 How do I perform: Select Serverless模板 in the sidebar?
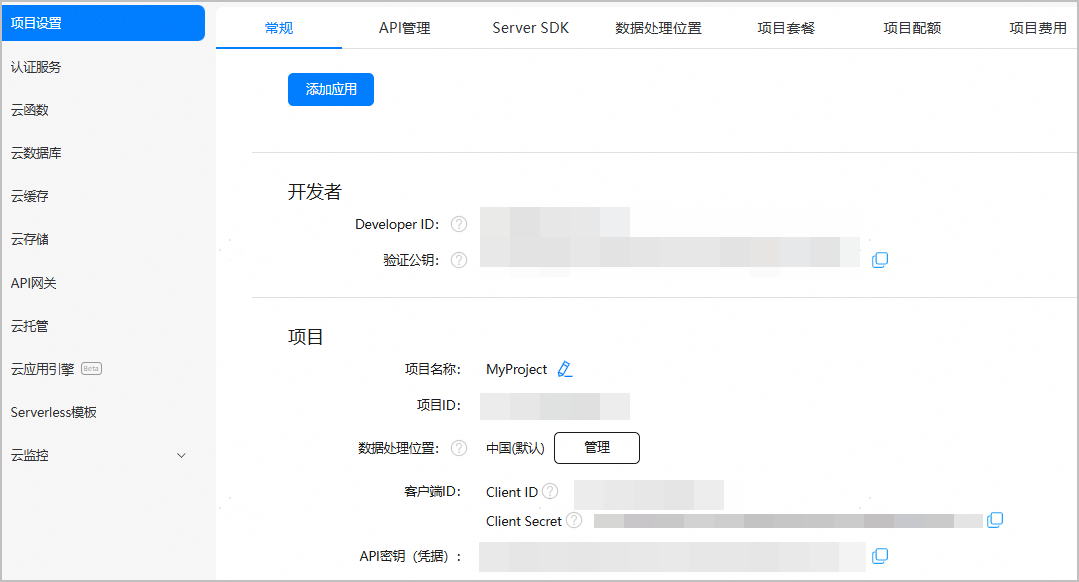click(54, 412)
